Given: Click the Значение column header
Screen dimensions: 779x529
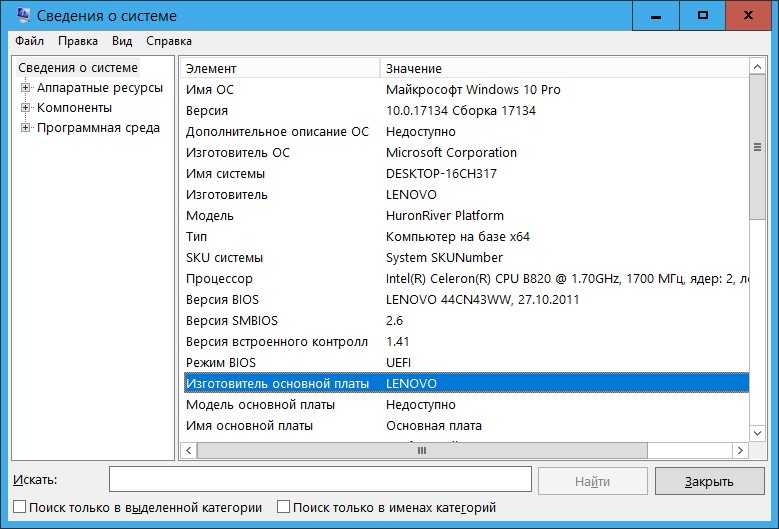Looking at the screenshot, I should pyautogui.click(x=565, y=69).
